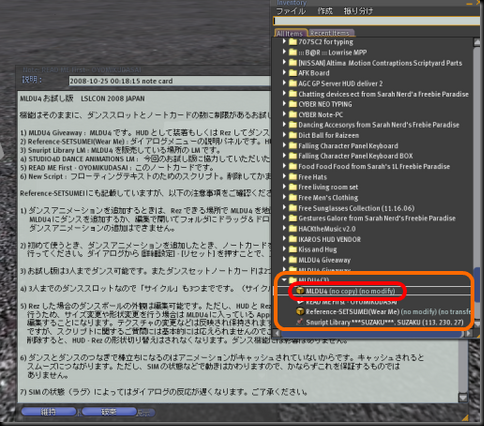Expand the [NISSAN] Altima Motion folder arrow
Screen dimensions: 484x426
pyautogui.click(x=284, y=62)
